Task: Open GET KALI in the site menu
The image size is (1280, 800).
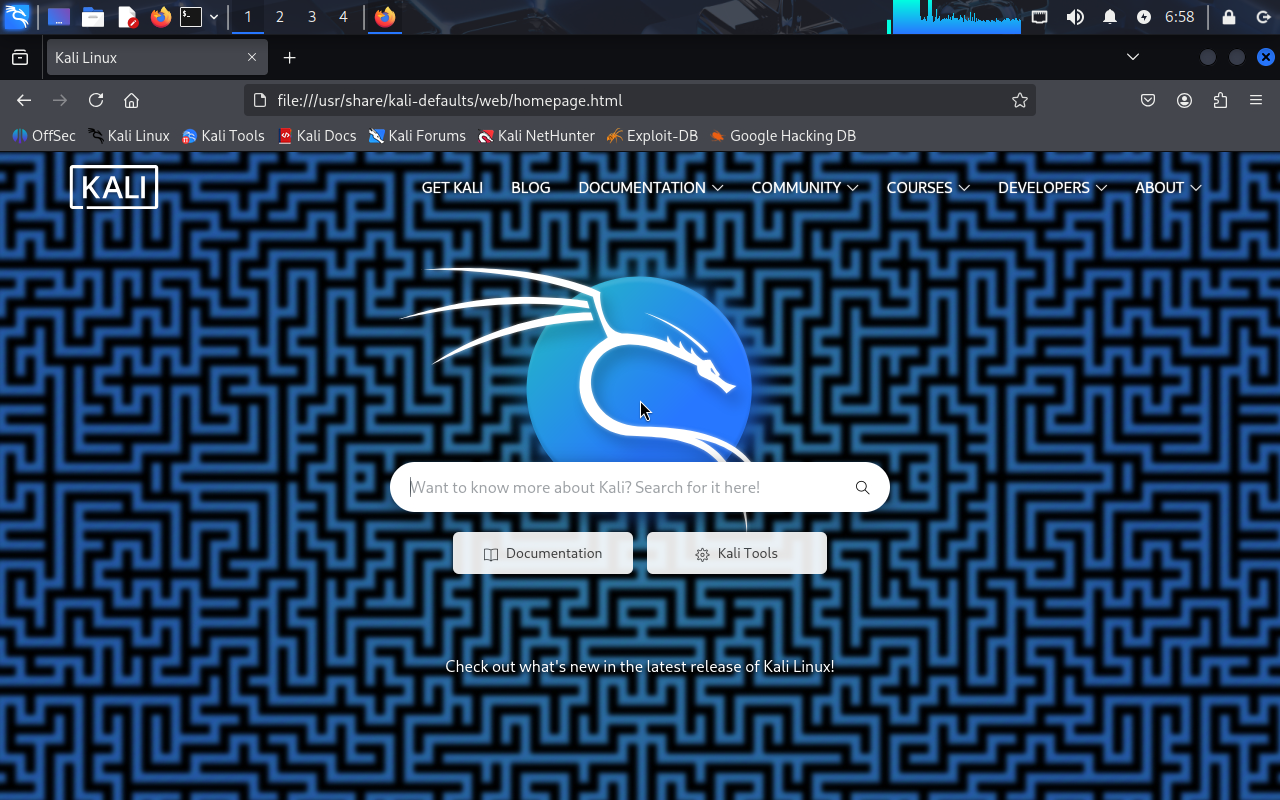Action: 452,187
